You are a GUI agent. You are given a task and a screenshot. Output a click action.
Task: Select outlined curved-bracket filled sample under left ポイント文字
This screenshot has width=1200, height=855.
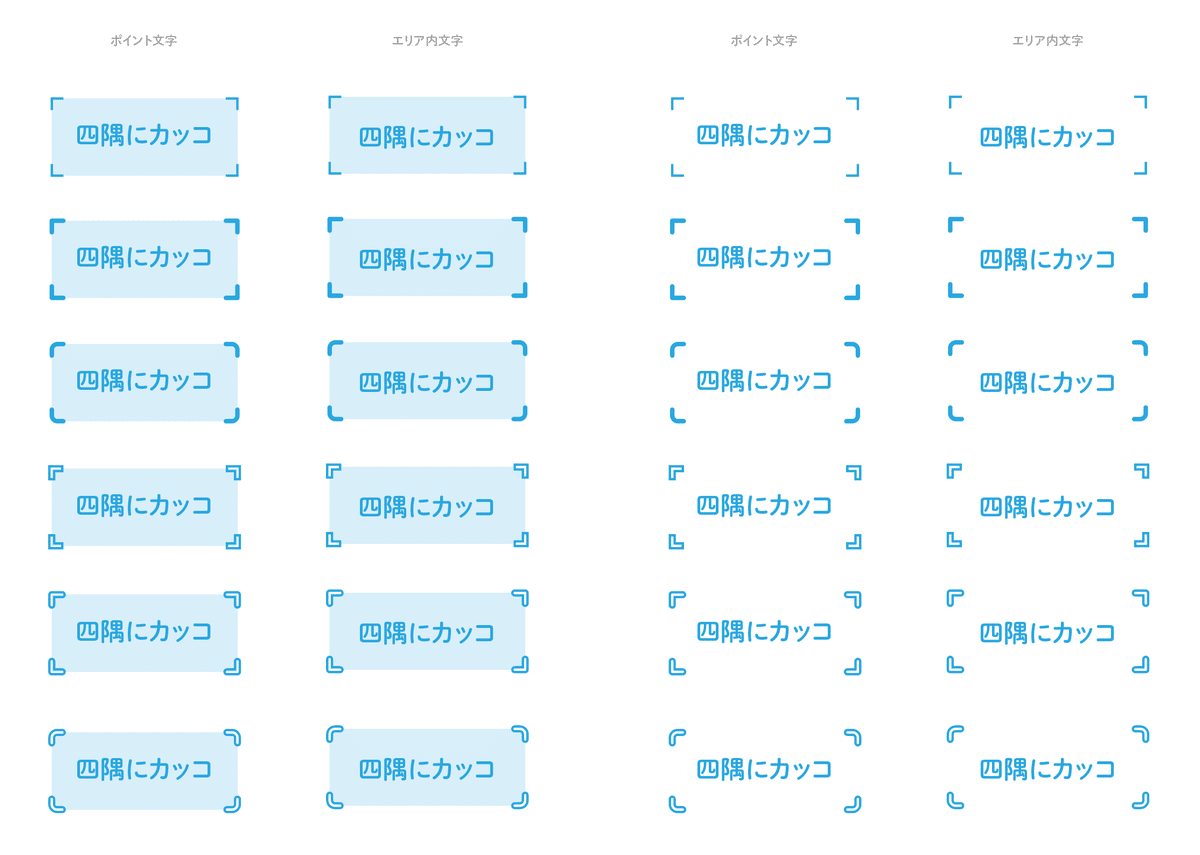pyautogui.click(x=144, y=770)
